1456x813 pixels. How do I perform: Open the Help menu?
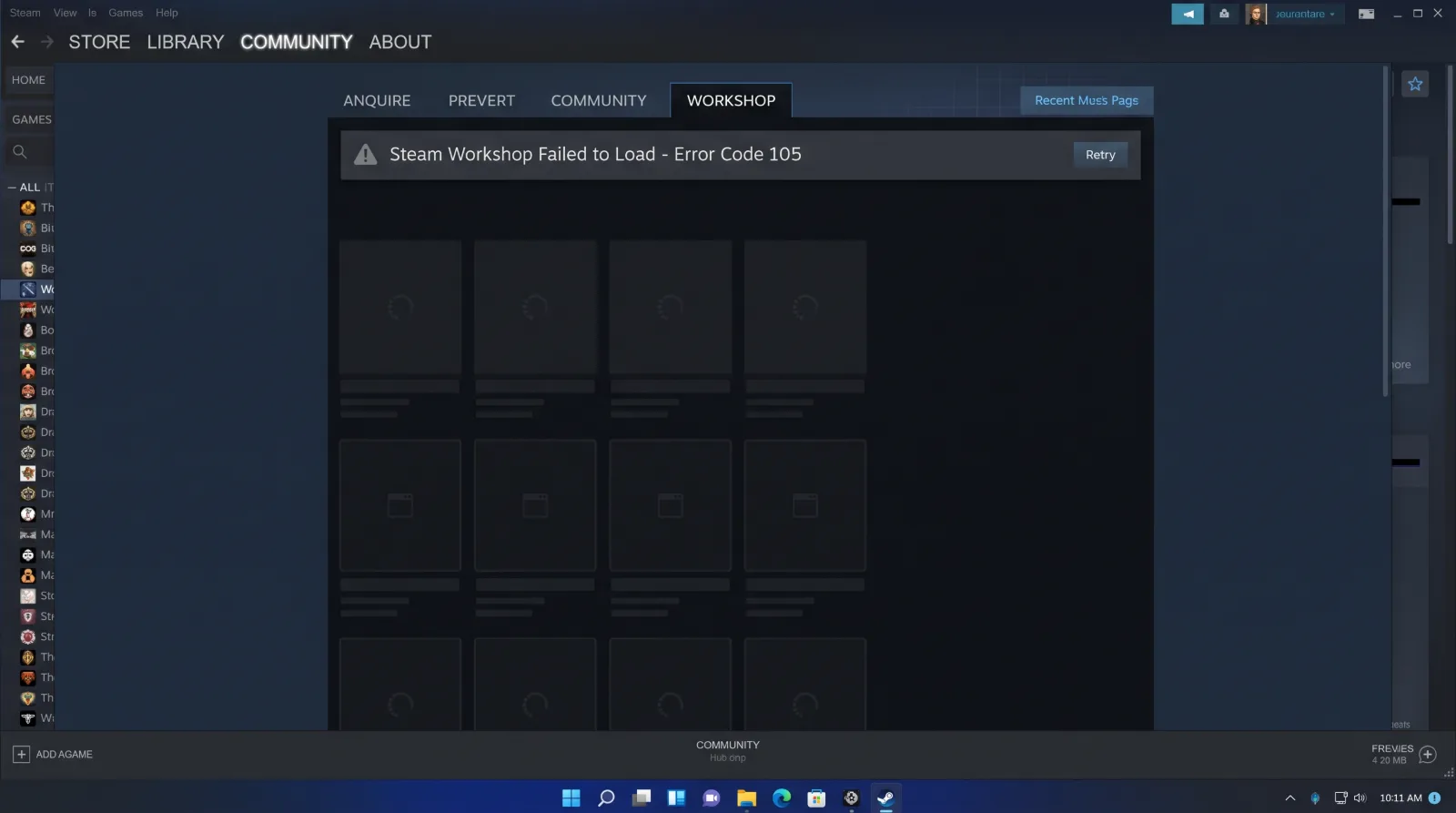coord(167,13)
